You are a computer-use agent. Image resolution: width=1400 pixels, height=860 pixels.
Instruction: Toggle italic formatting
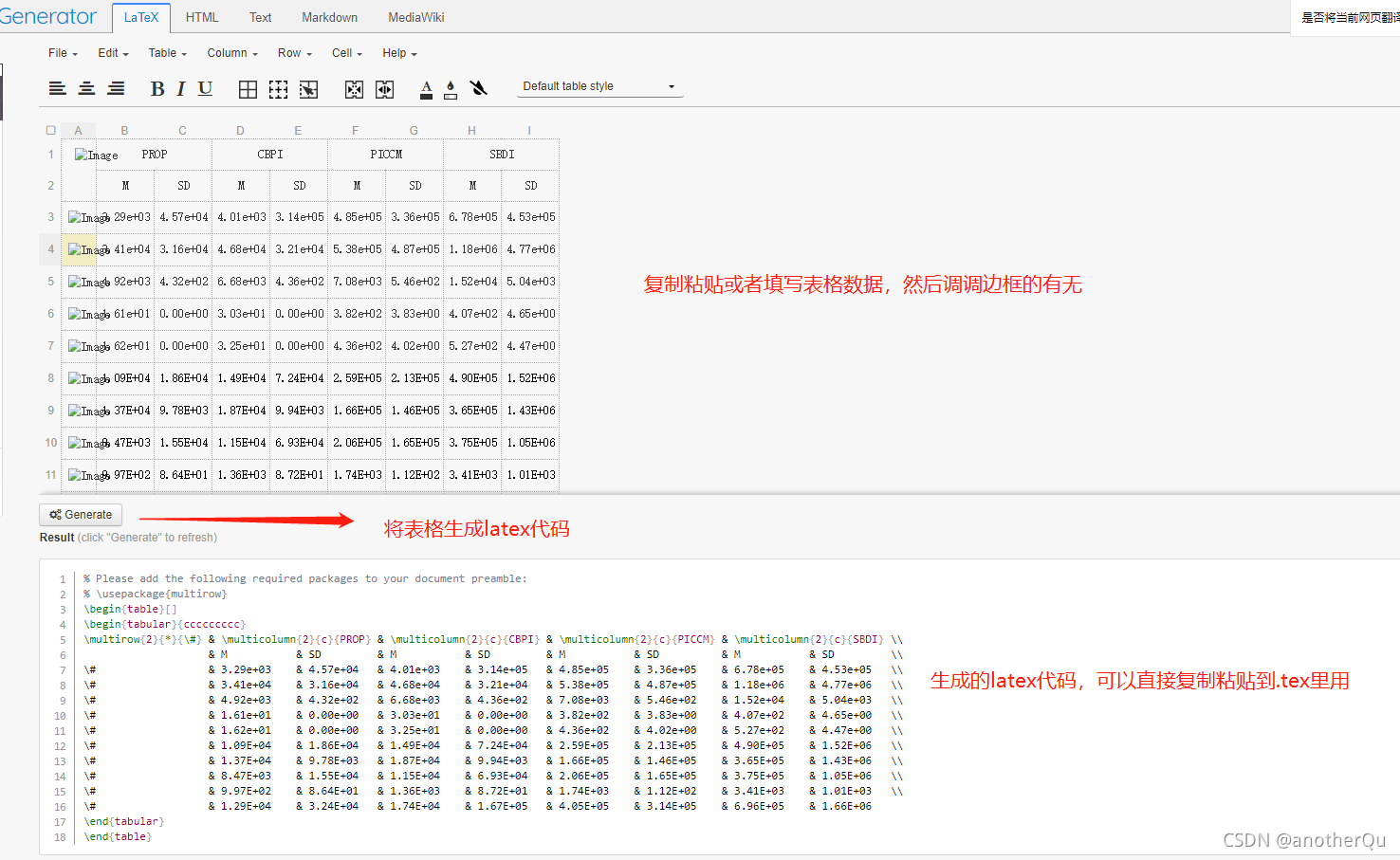pyautogui.click(x=180, y=88)
